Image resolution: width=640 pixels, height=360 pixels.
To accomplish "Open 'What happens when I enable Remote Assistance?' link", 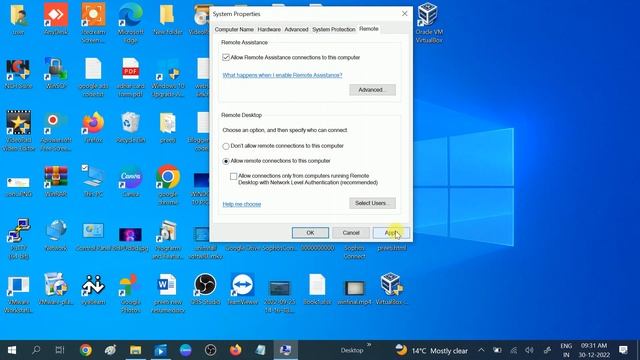I will 282,75.
